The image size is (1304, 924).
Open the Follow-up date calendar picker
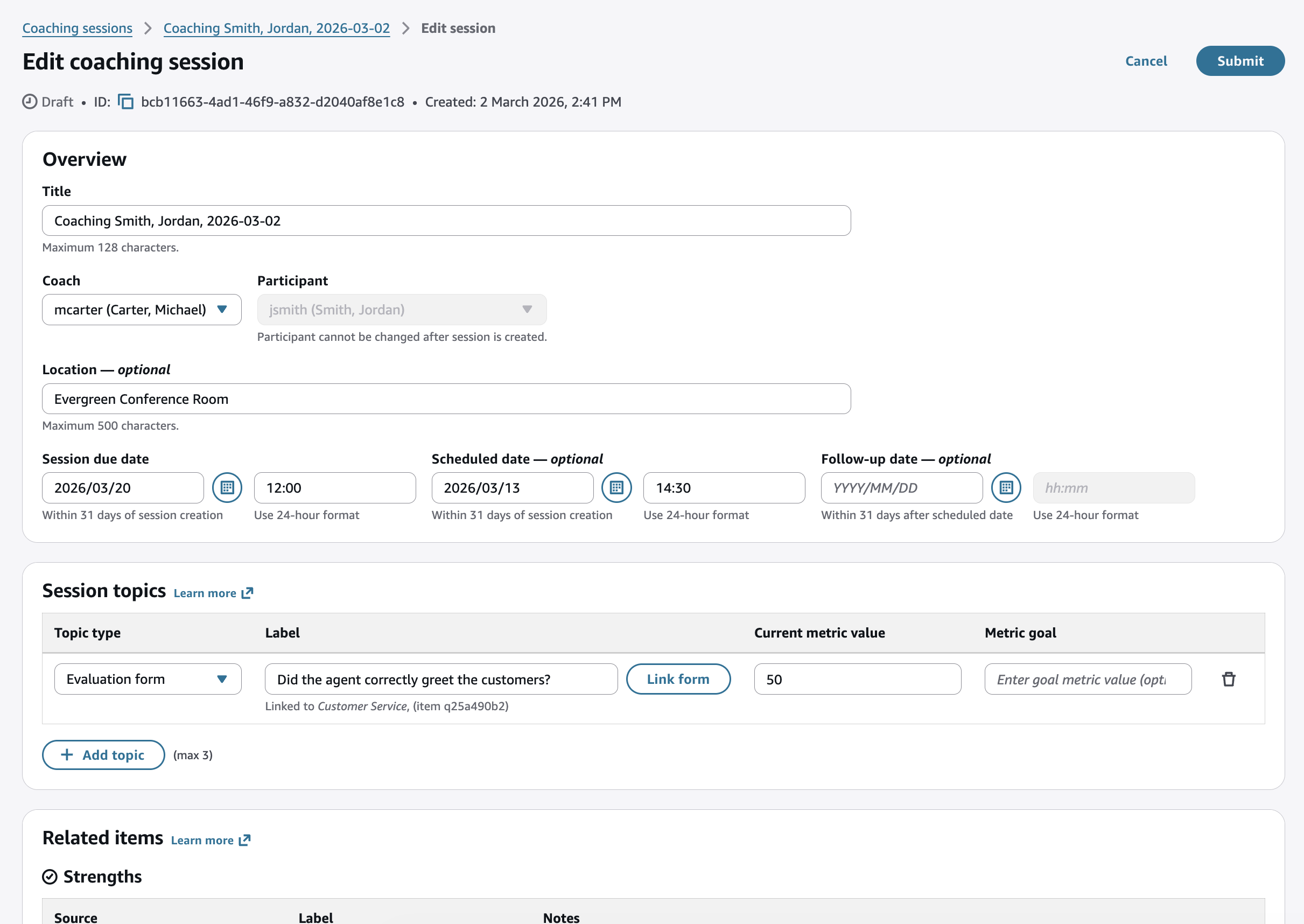[1006, 488]
